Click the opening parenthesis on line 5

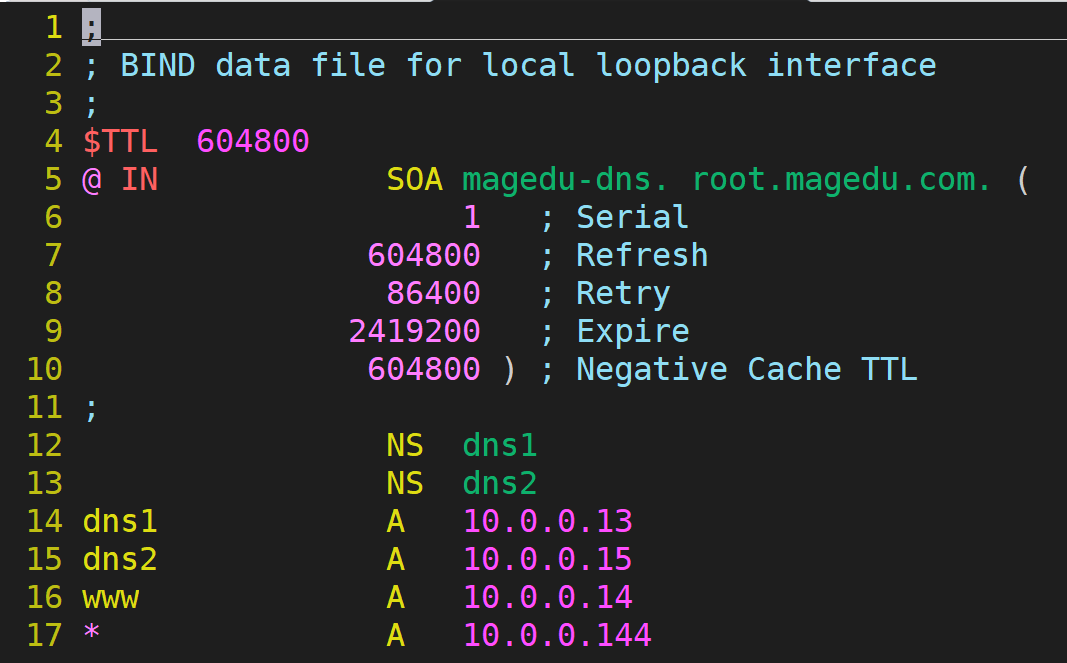pyautogui.click(x=1023, y=180)
